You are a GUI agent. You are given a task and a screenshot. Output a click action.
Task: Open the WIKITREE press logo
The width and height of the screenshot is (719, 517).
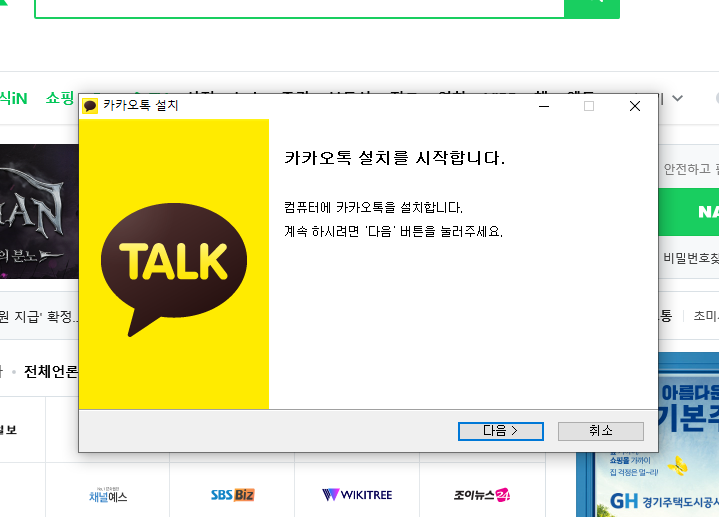point(357,495)
